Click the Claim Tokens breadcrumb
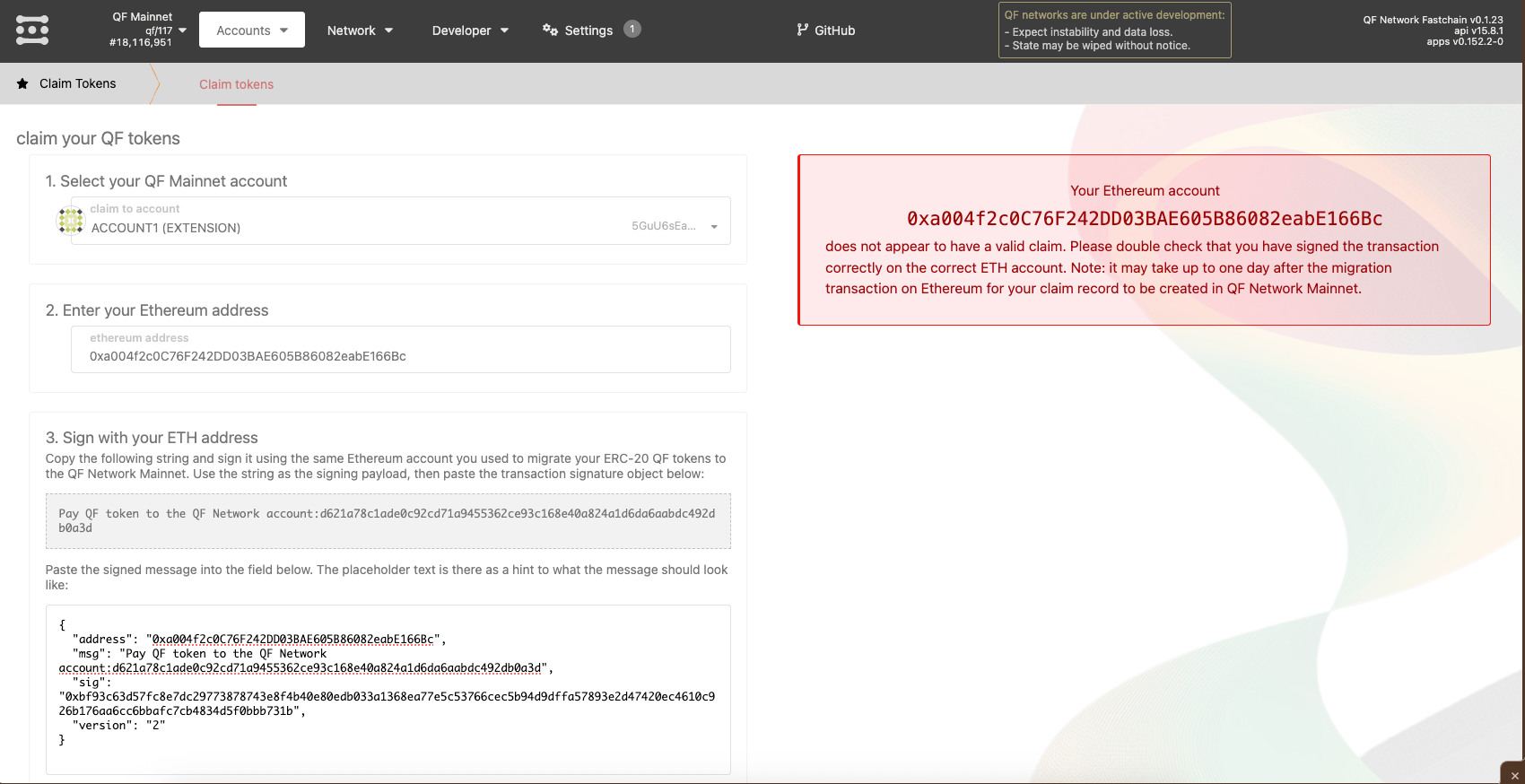 [77, 83]
